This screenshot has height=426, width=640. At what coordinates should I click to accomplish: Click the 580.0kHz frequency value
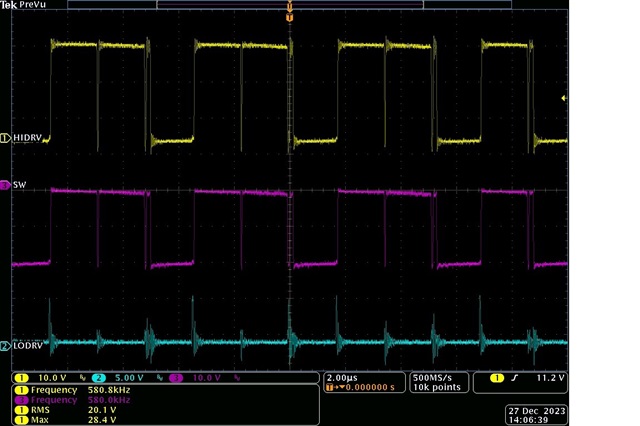coord(109,400)
